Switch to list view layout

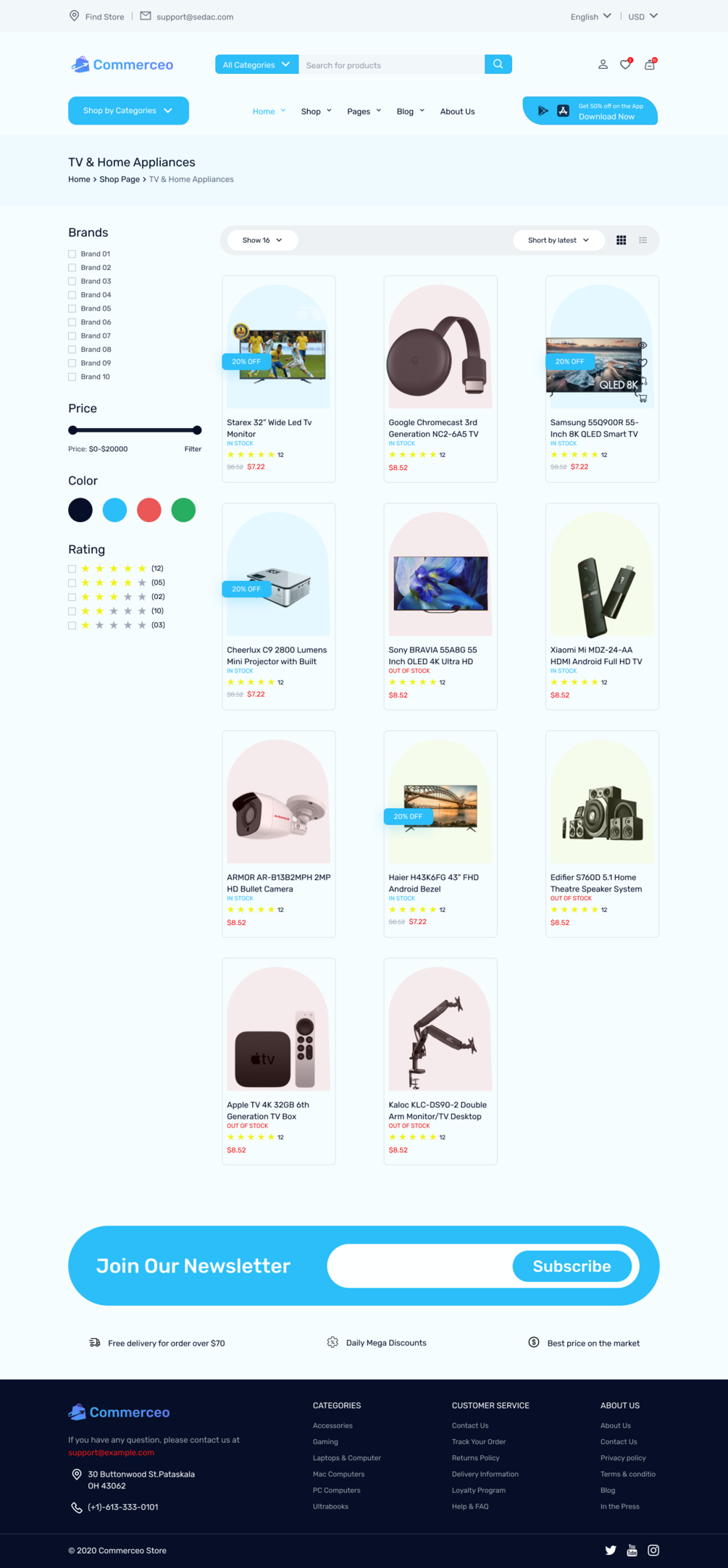click(643, 240)
